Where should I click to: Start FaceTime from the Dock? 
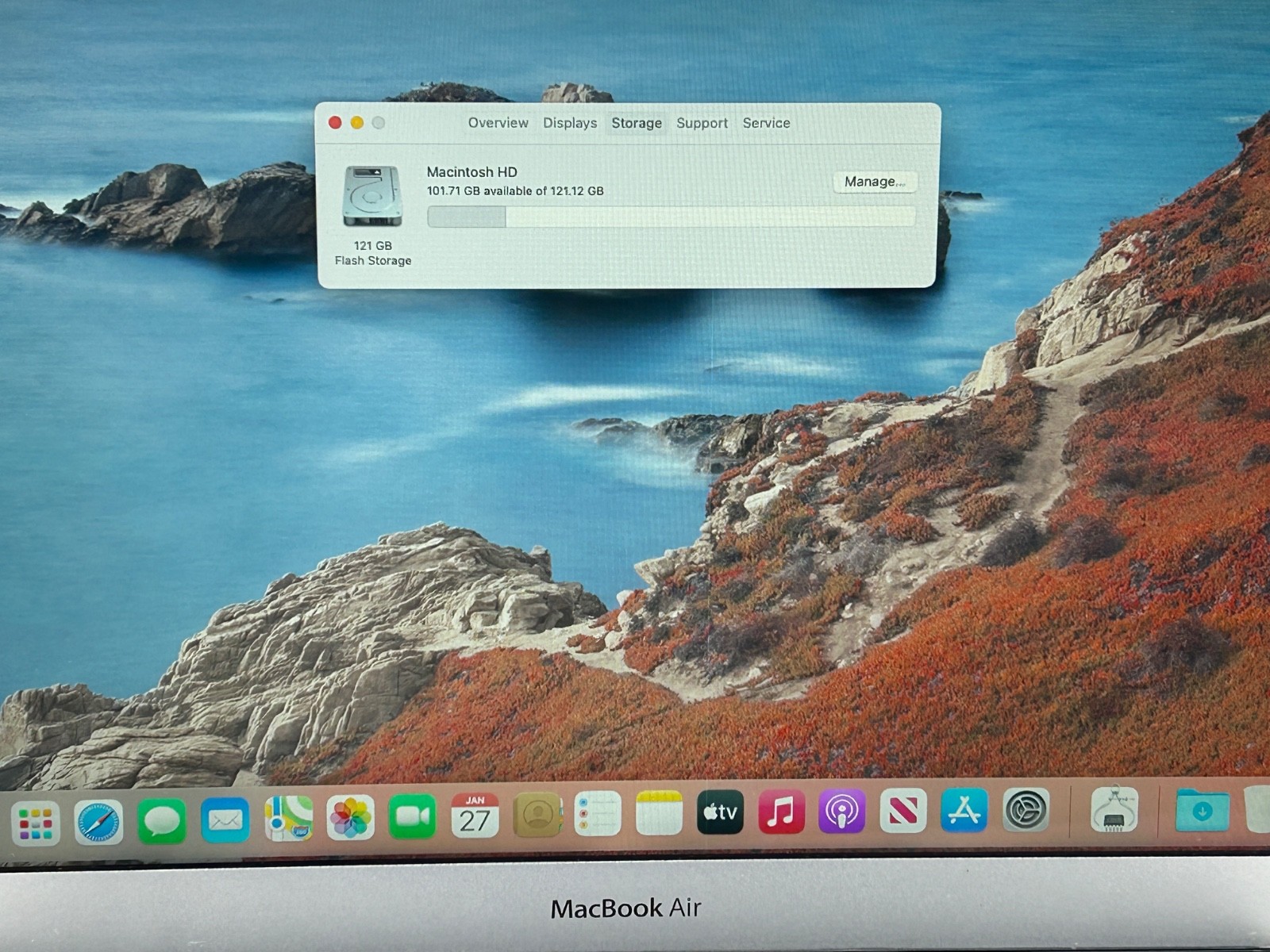412,816
